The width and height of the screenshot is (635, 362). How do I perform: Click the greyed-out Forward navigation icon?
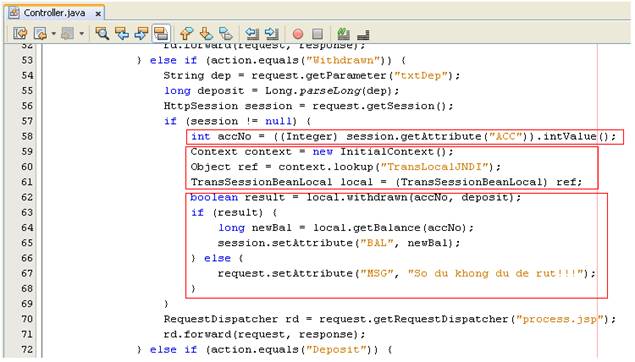68,34
